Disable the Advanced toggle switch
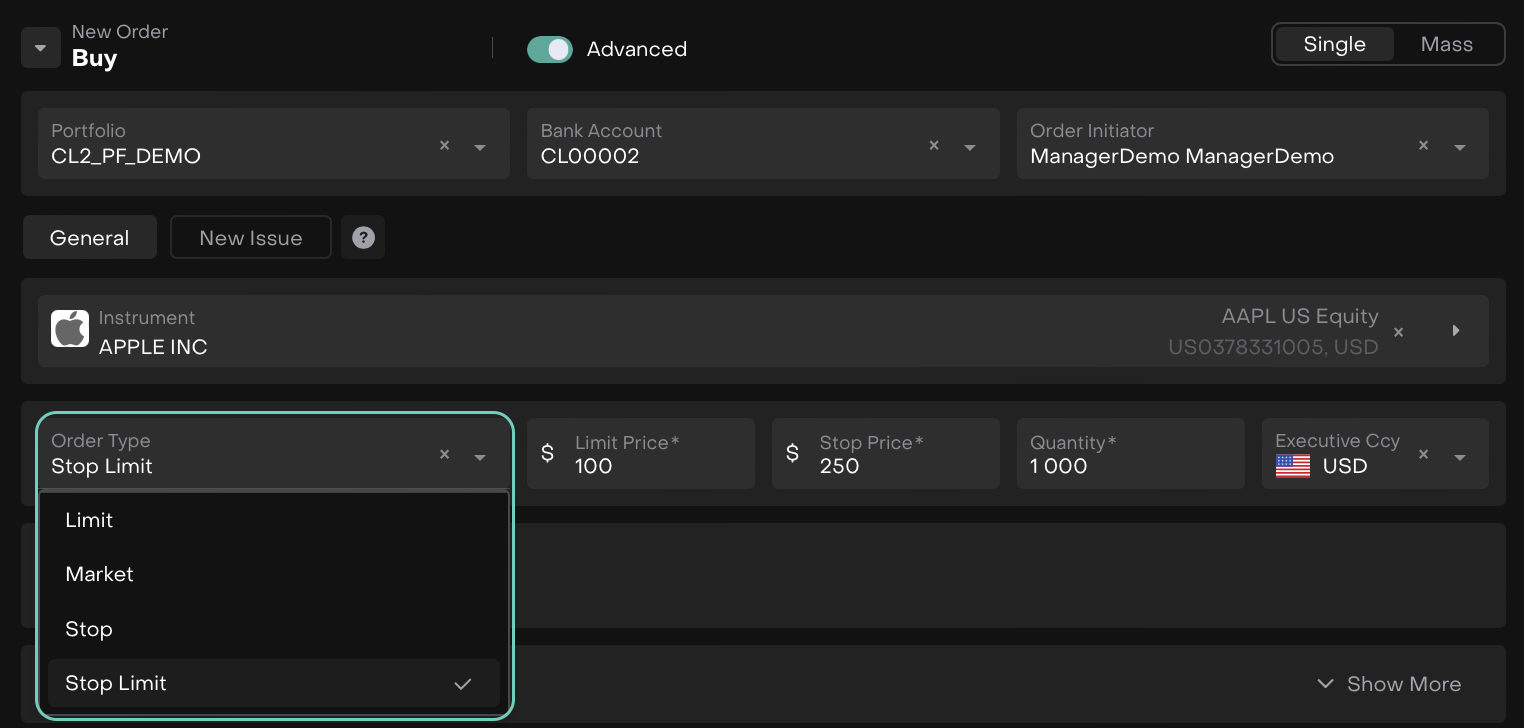Screen dimensions: 1524x728 550,49
